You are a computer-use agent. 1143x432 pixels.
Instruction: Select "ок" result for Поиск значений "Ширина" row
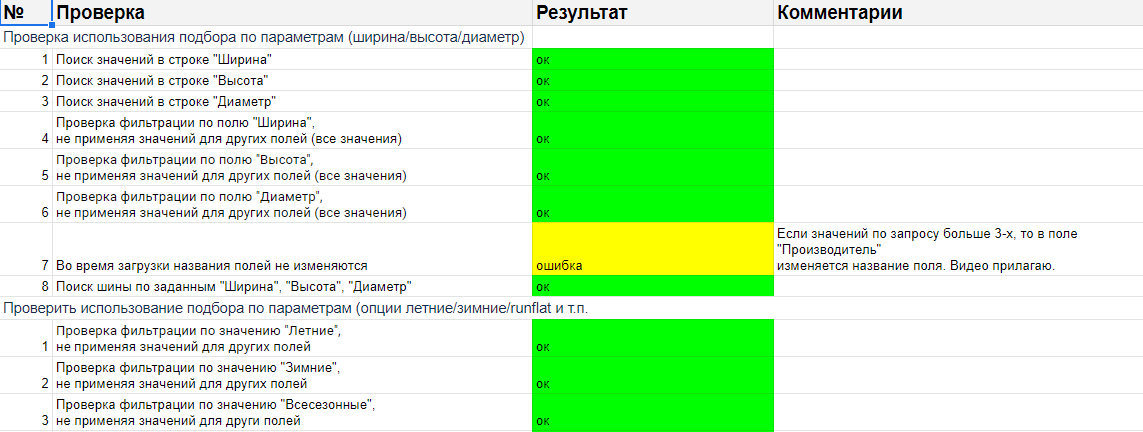652,60
